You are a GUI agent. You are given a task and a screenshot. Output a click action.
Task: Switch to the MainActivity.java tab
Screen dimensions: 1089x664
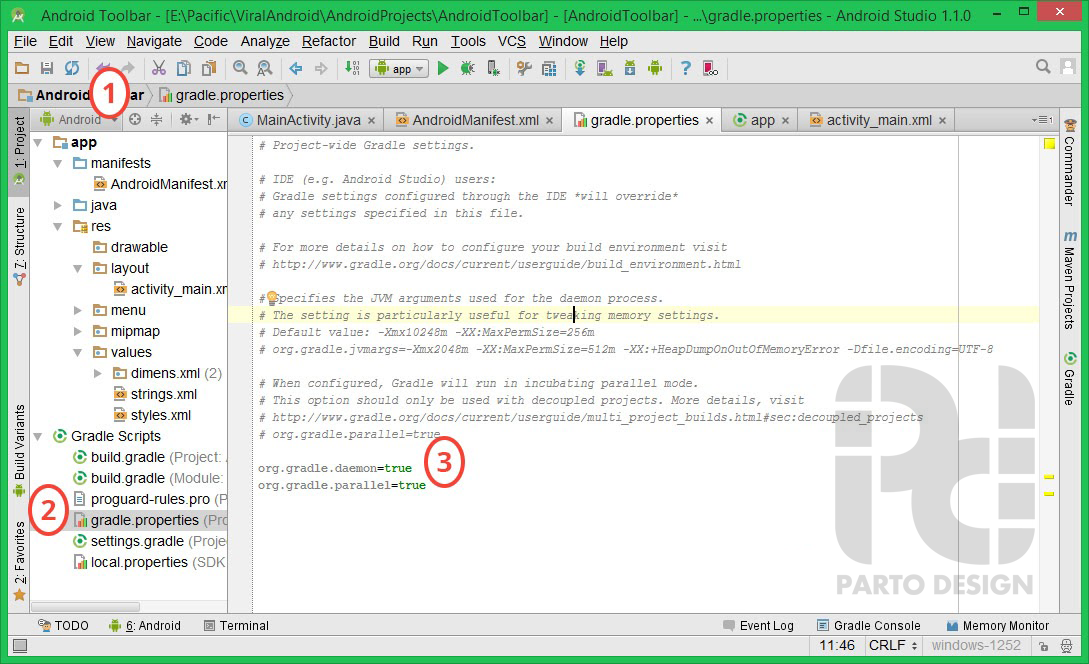(x=308, y=120)
